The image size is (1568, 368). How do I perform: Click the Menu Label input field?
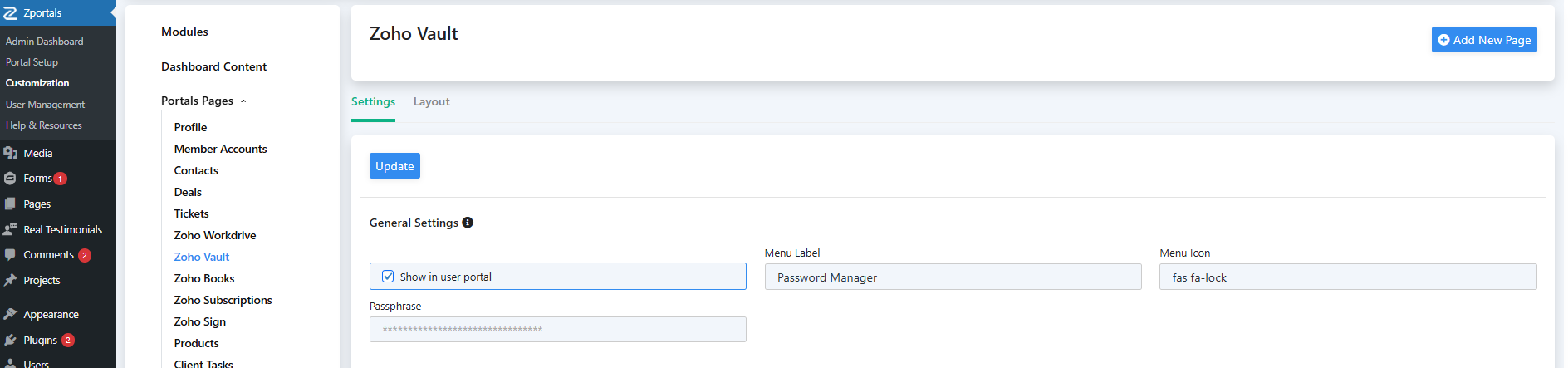pos(953,277)
